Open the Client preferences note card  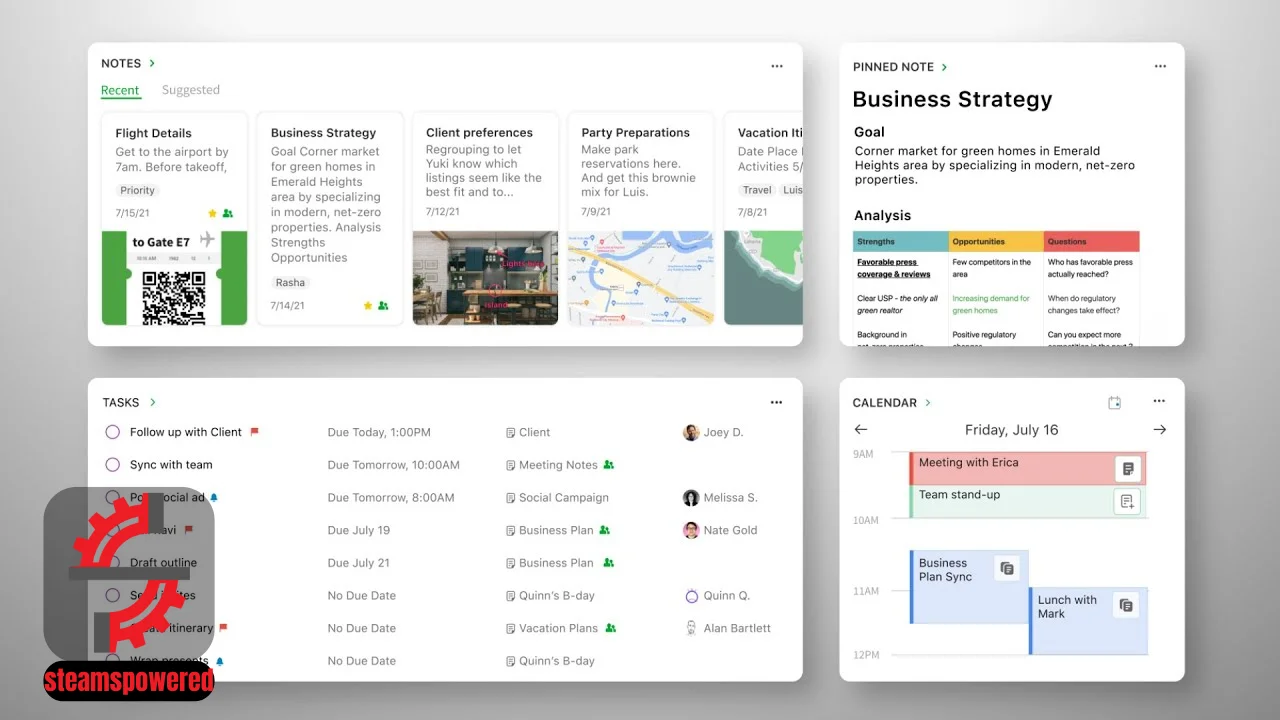point(485,219)
